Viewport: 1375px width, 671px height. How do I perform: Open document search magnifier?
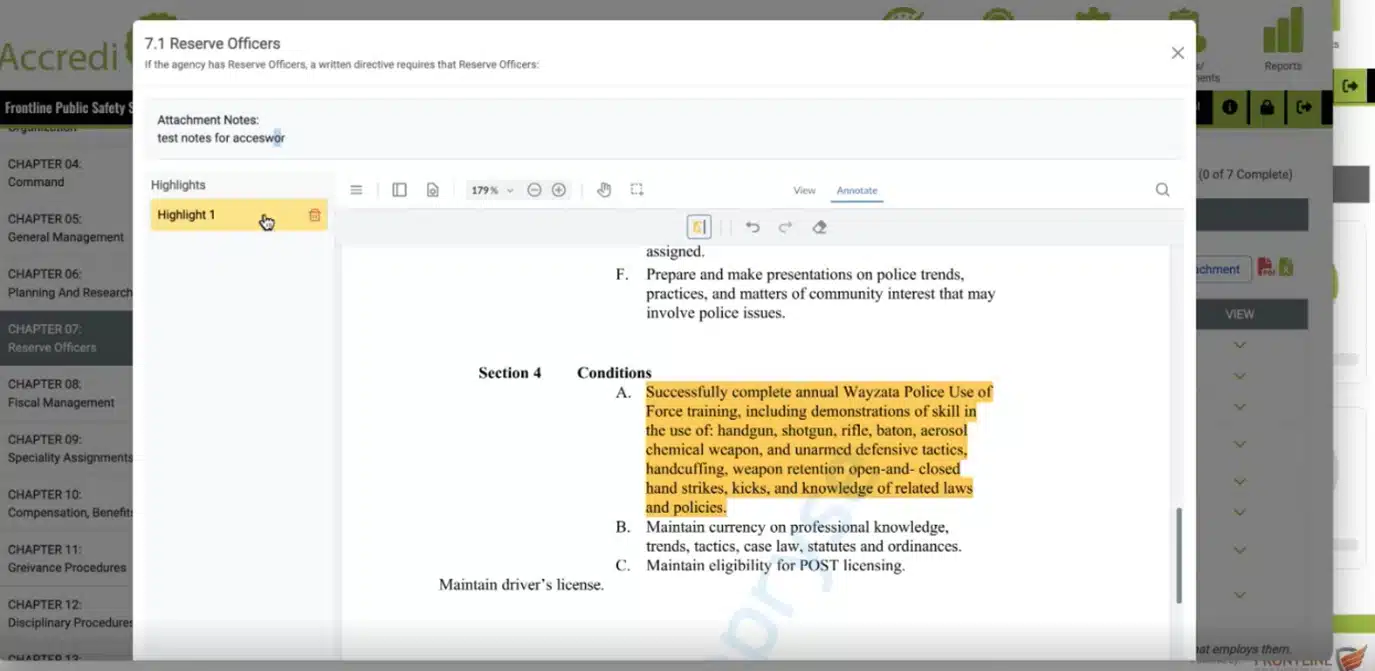pyautogui.click(x=1162, y=190)
